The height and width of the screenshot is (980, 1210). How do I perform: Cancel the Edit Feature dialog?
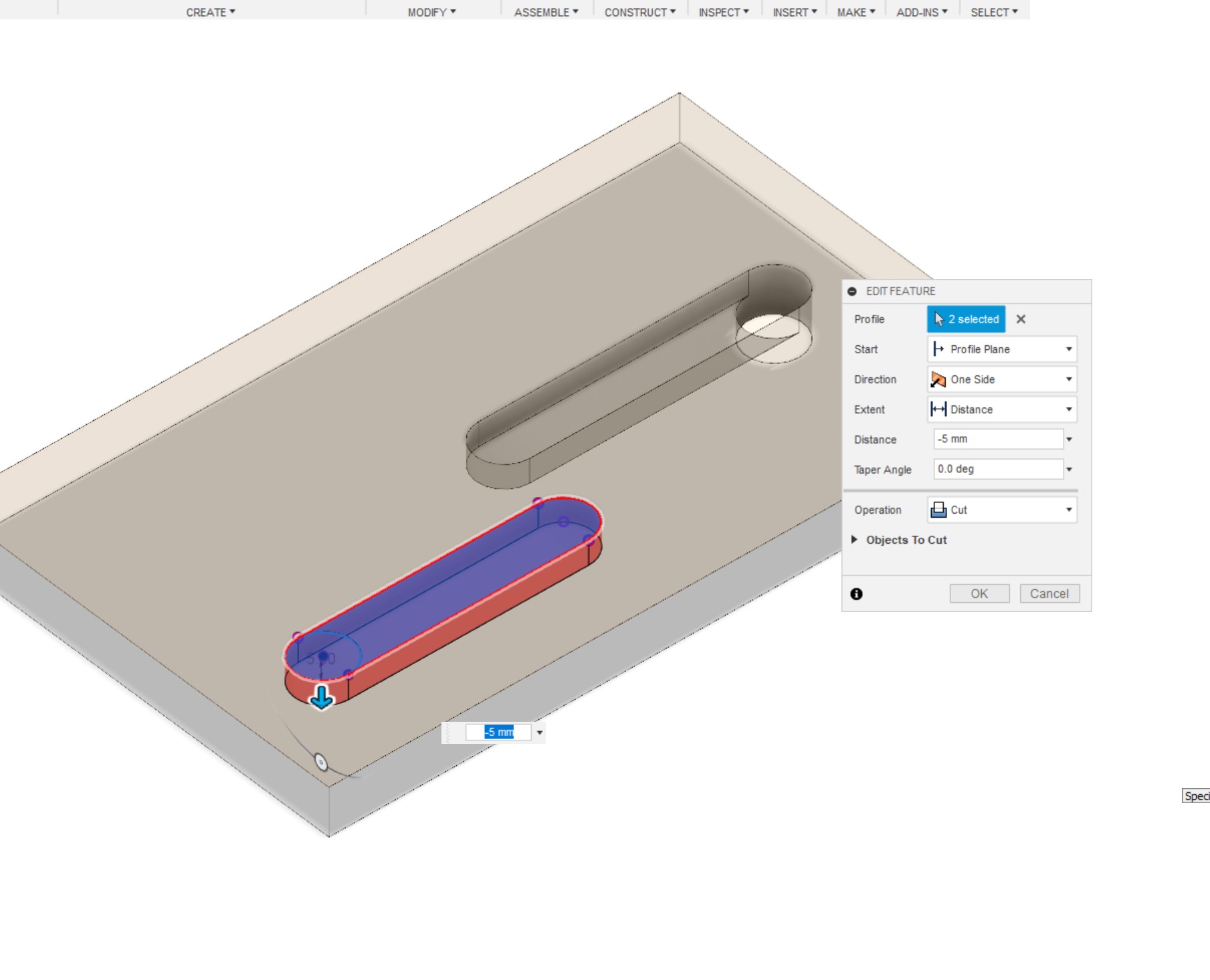(x=1049, y=594)
